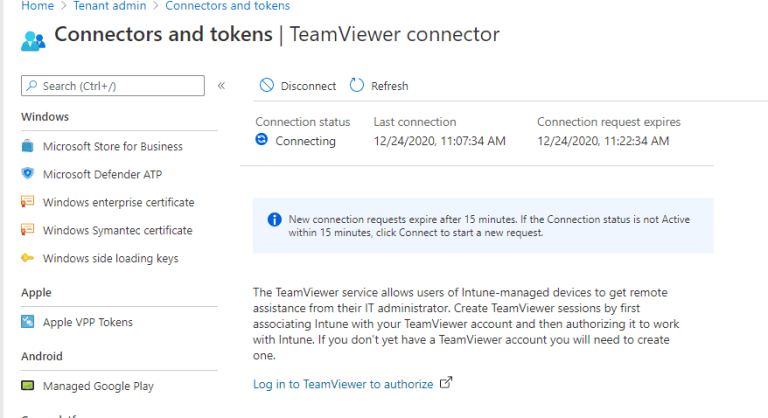Click the Disconnect icon in the toolbar
Image resolution: width=768 pixels, height=418 pixels.
tap(266, 86)
